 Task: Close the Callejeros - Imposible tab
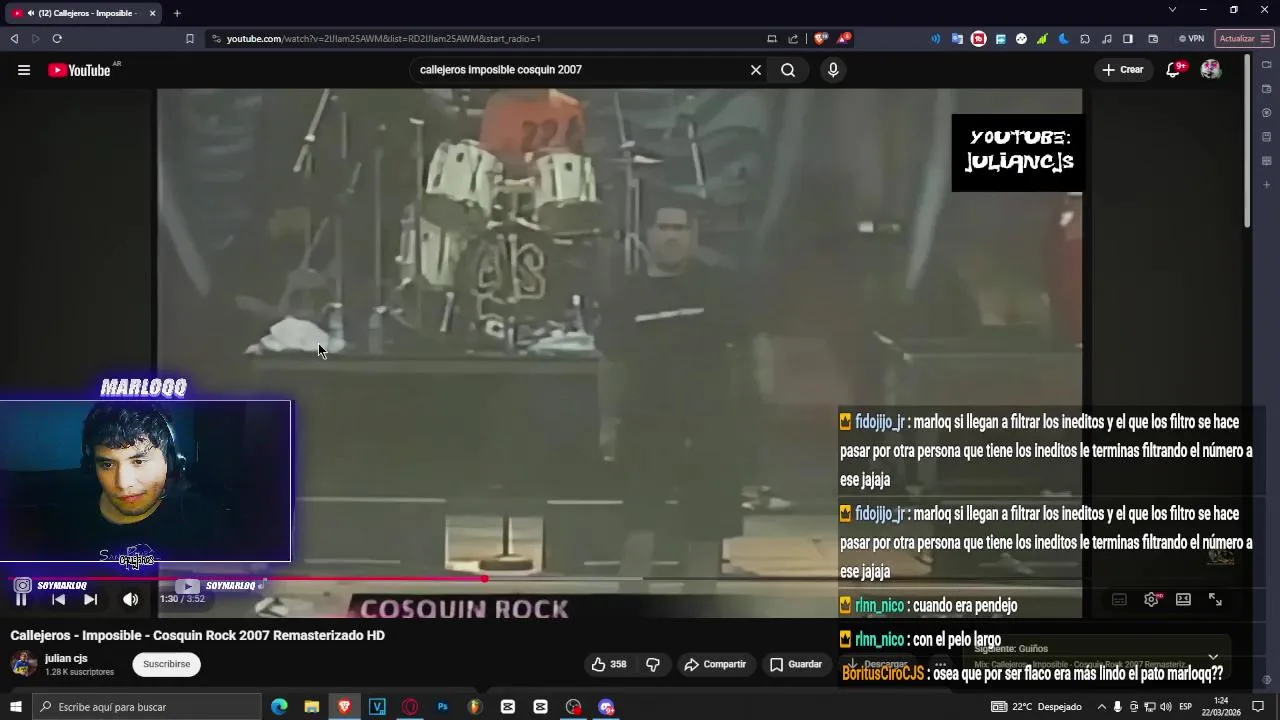pos(152,13)
